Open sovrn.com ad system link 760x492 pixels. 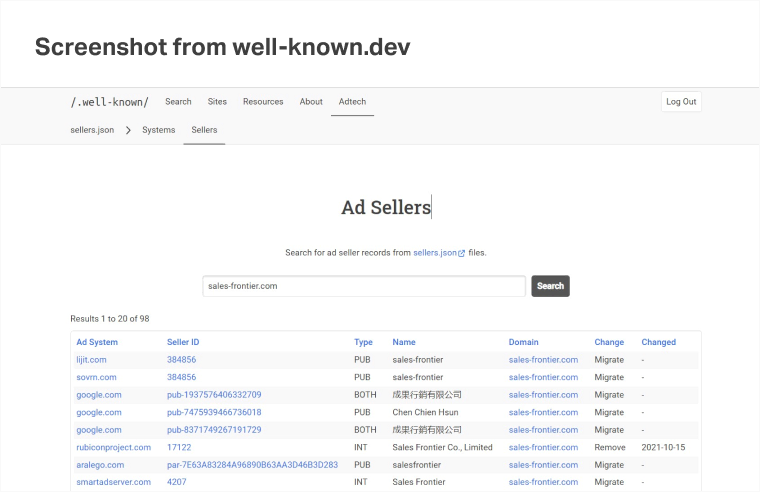96,377
